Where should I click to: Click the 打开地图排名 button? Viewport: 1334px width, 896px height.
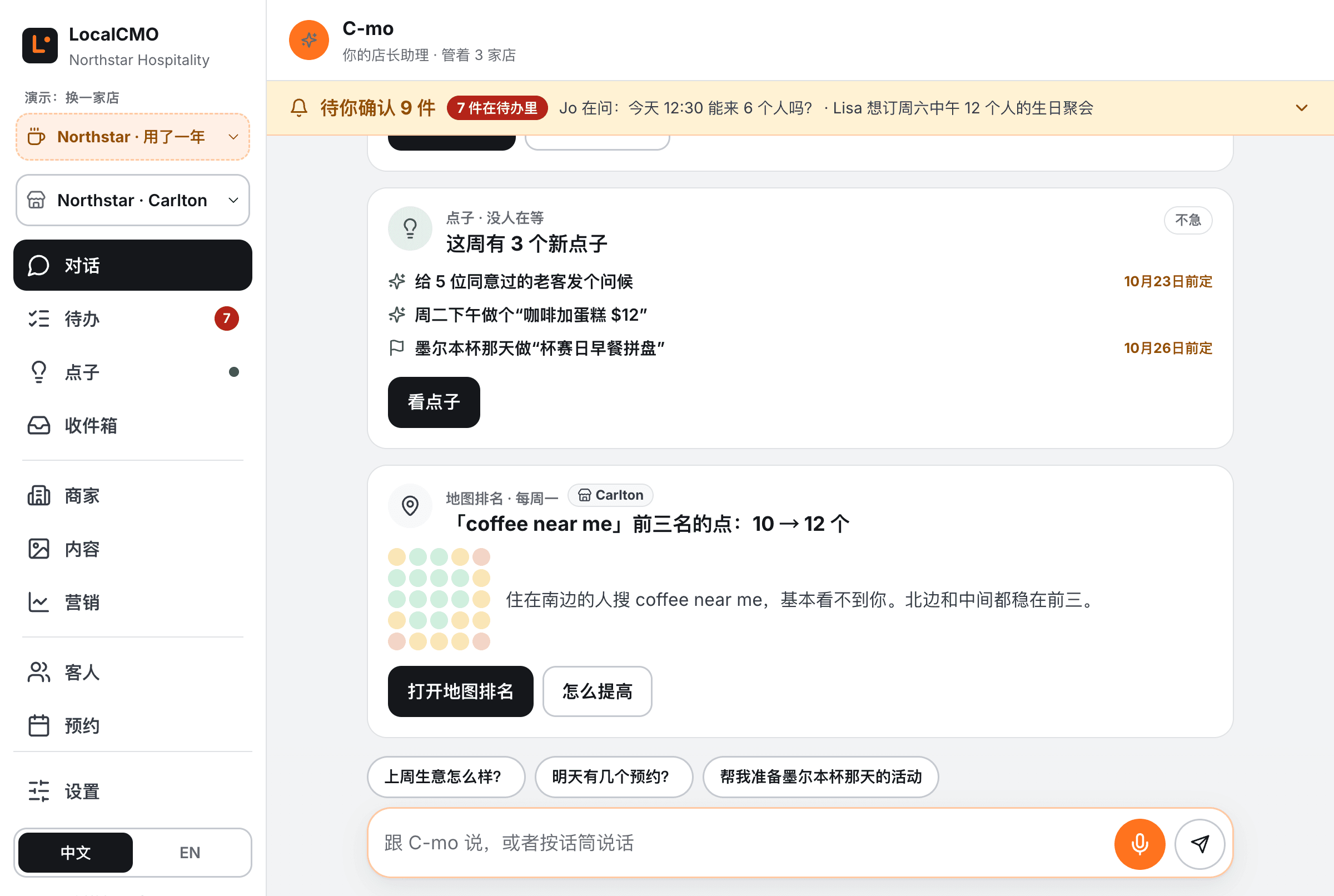[x=460, y=691]
